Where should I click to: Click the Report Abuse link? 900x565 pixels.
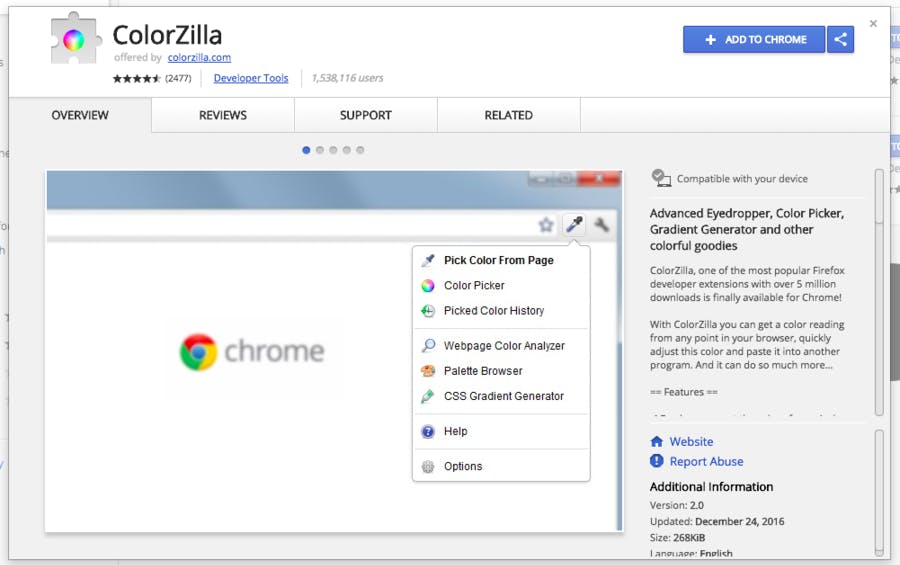[706, 461]
